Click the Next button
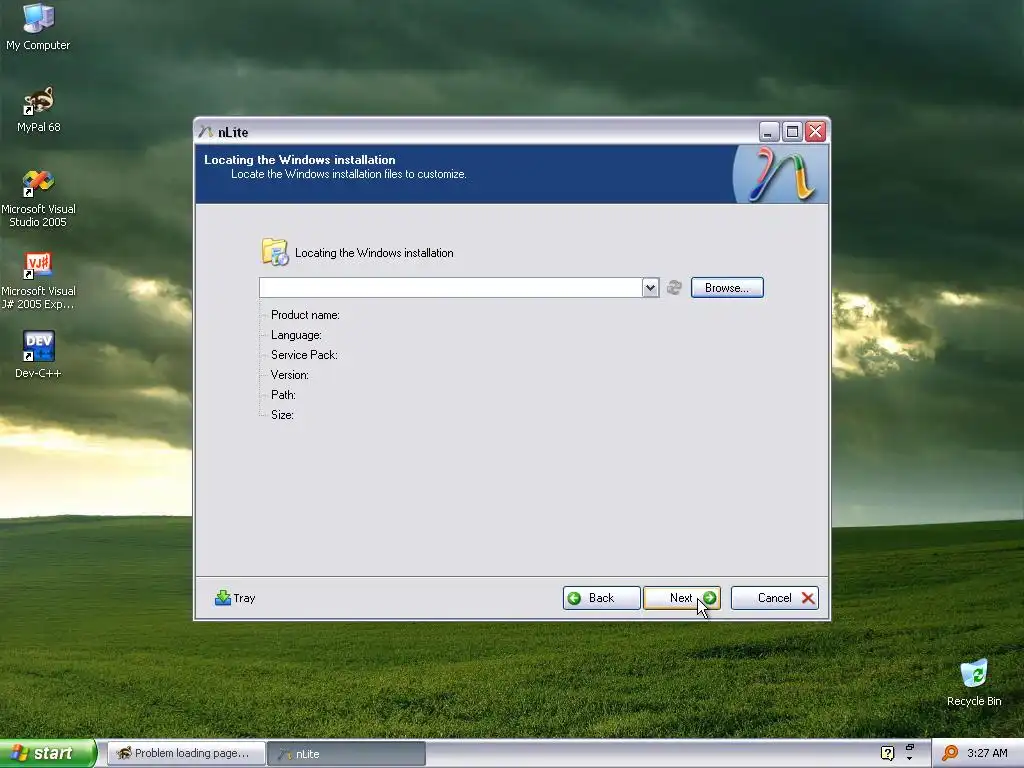This screenshot has height=768, width=1024. click(682, 598)
